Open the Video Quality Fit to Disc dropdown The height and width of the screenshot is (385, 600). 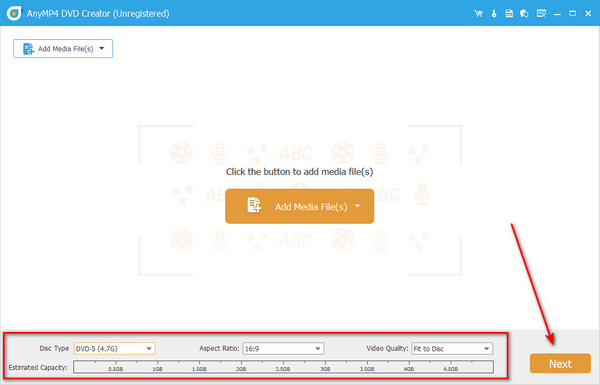click(x=452, y=349)
